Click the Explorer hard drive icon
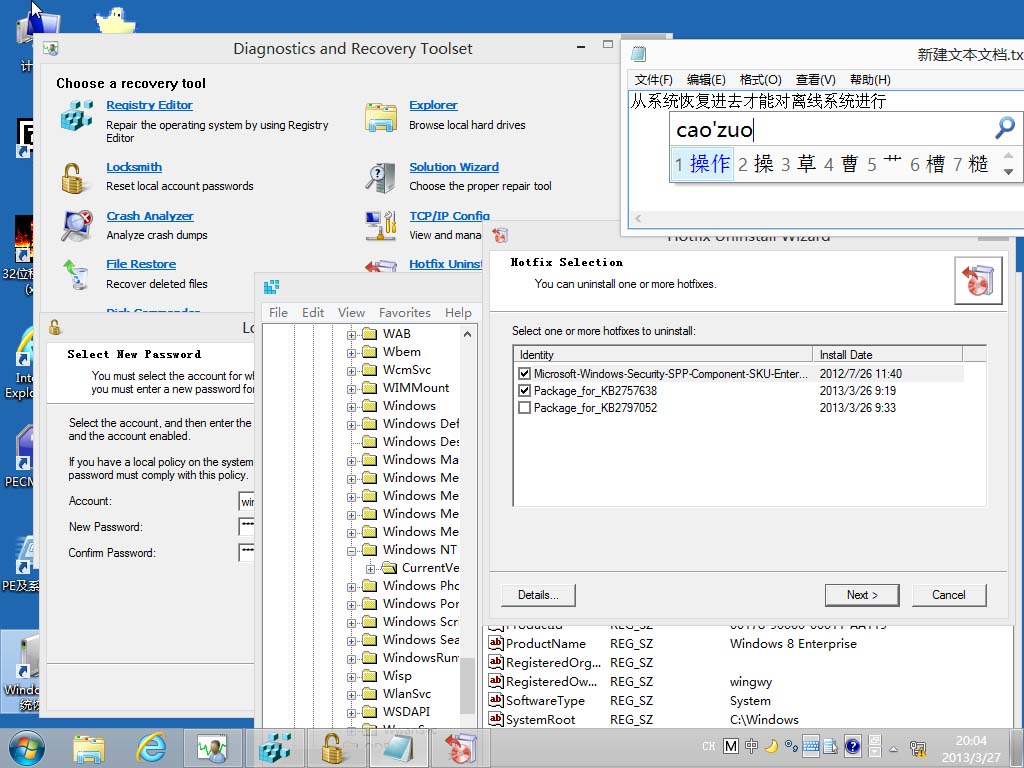The width and height of the screenshot is (1024, 768). [381, 116]
